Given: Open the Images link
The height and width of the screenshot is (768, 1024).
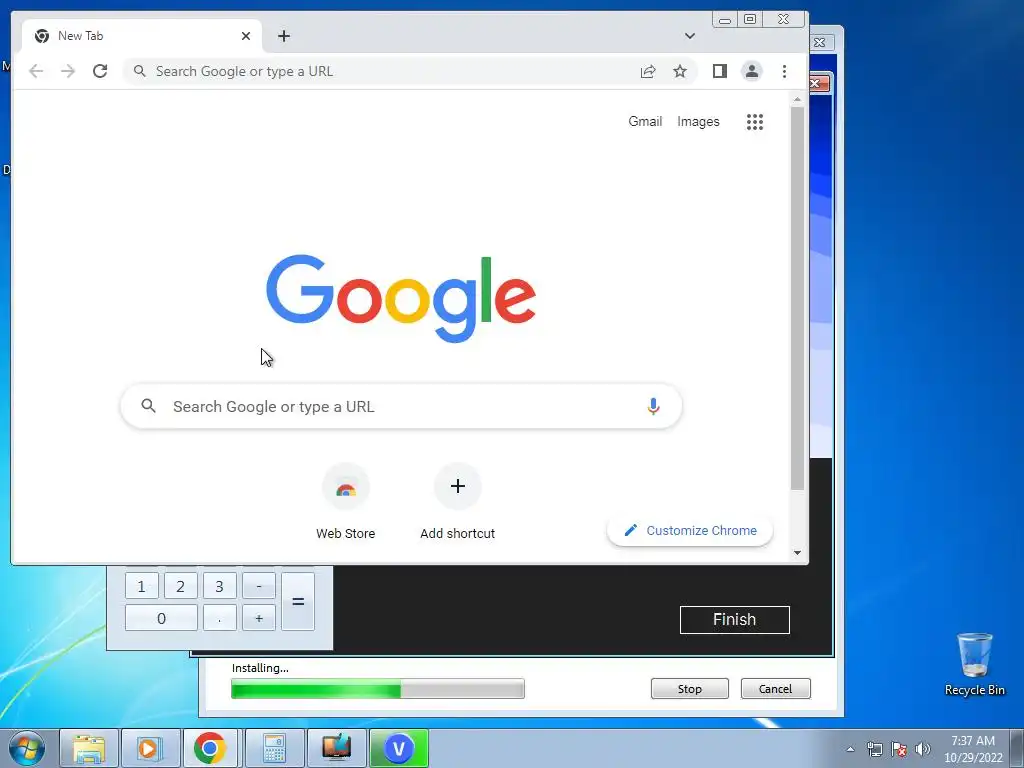Looking at the screenshot, I should point(698,121).
